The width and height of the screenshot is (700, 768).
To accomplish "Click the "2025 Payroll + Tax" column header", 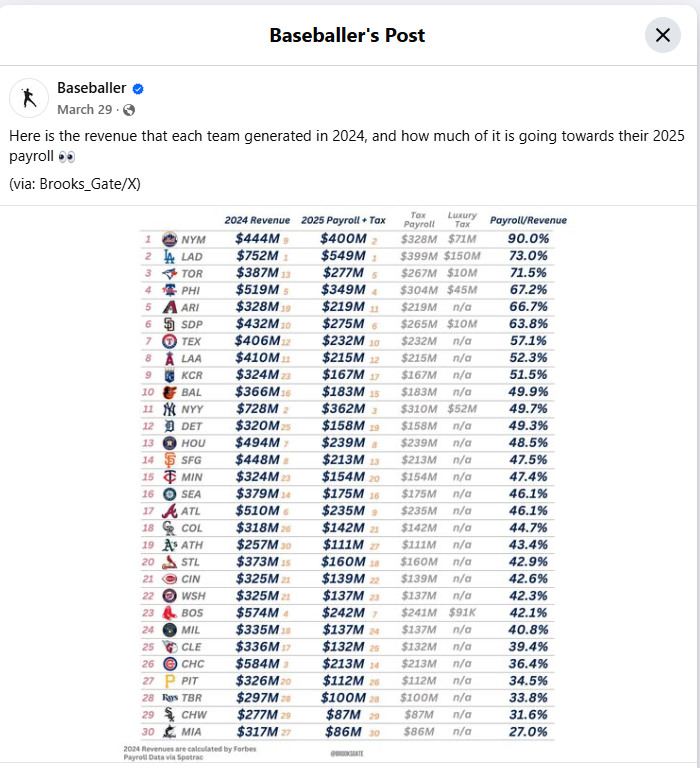I will pos(344,220).
